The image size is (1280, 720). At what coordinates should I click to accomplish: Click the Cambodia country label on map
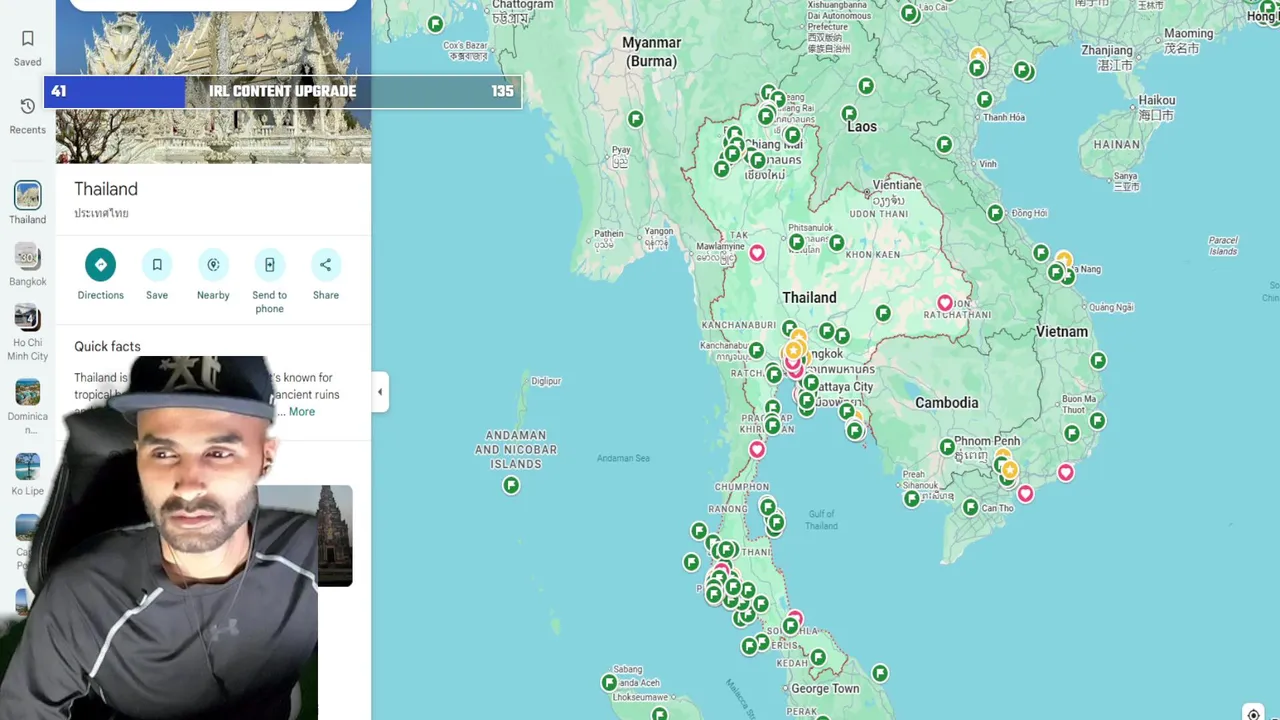tap(947, 403)
